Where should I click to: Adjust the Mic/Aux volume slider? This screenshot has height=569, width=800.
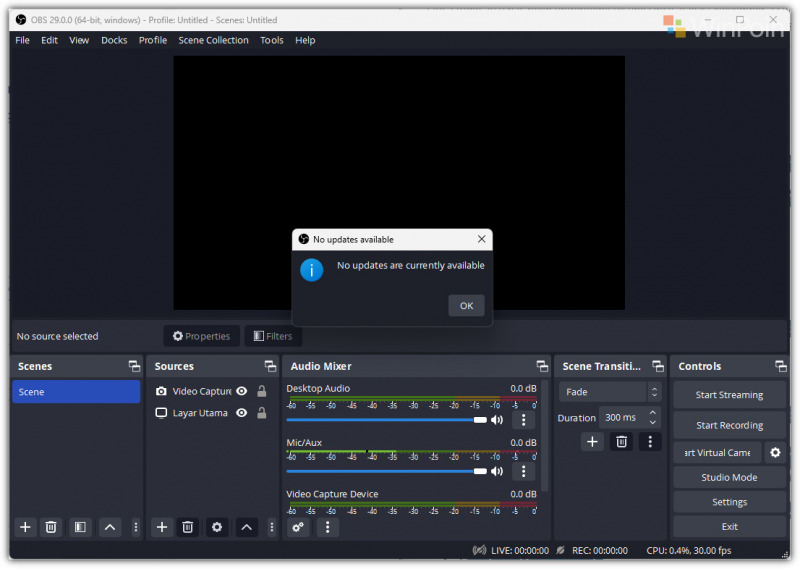point(387,471)
